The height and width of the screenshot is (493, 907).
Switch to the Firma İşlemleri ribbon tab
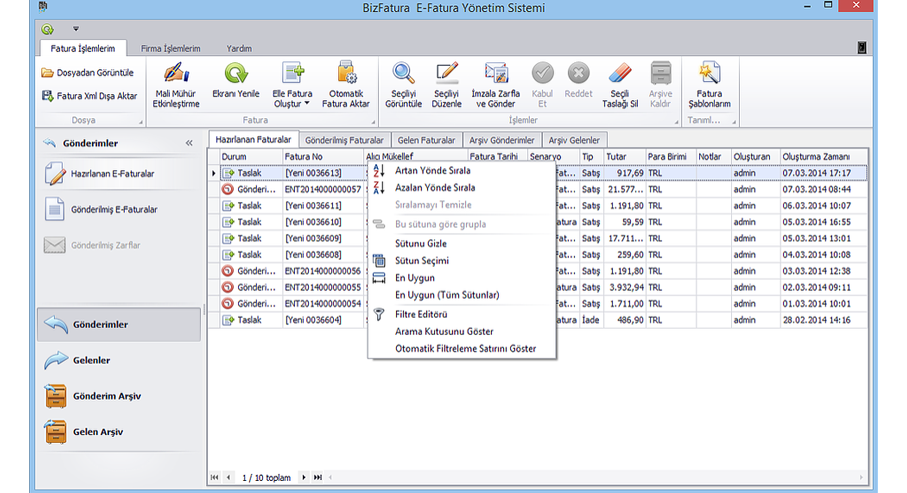coord(170,48)
